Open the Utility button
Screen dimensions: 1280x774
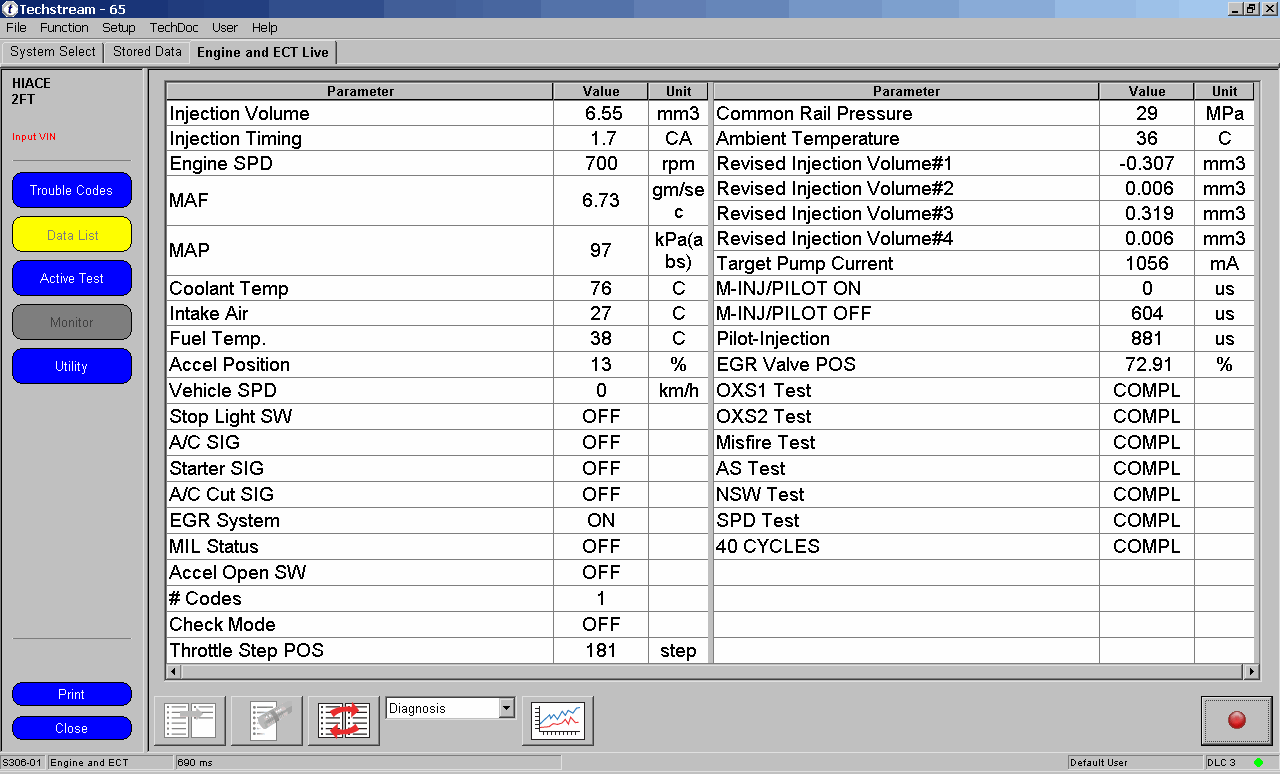tap(72, 366)
